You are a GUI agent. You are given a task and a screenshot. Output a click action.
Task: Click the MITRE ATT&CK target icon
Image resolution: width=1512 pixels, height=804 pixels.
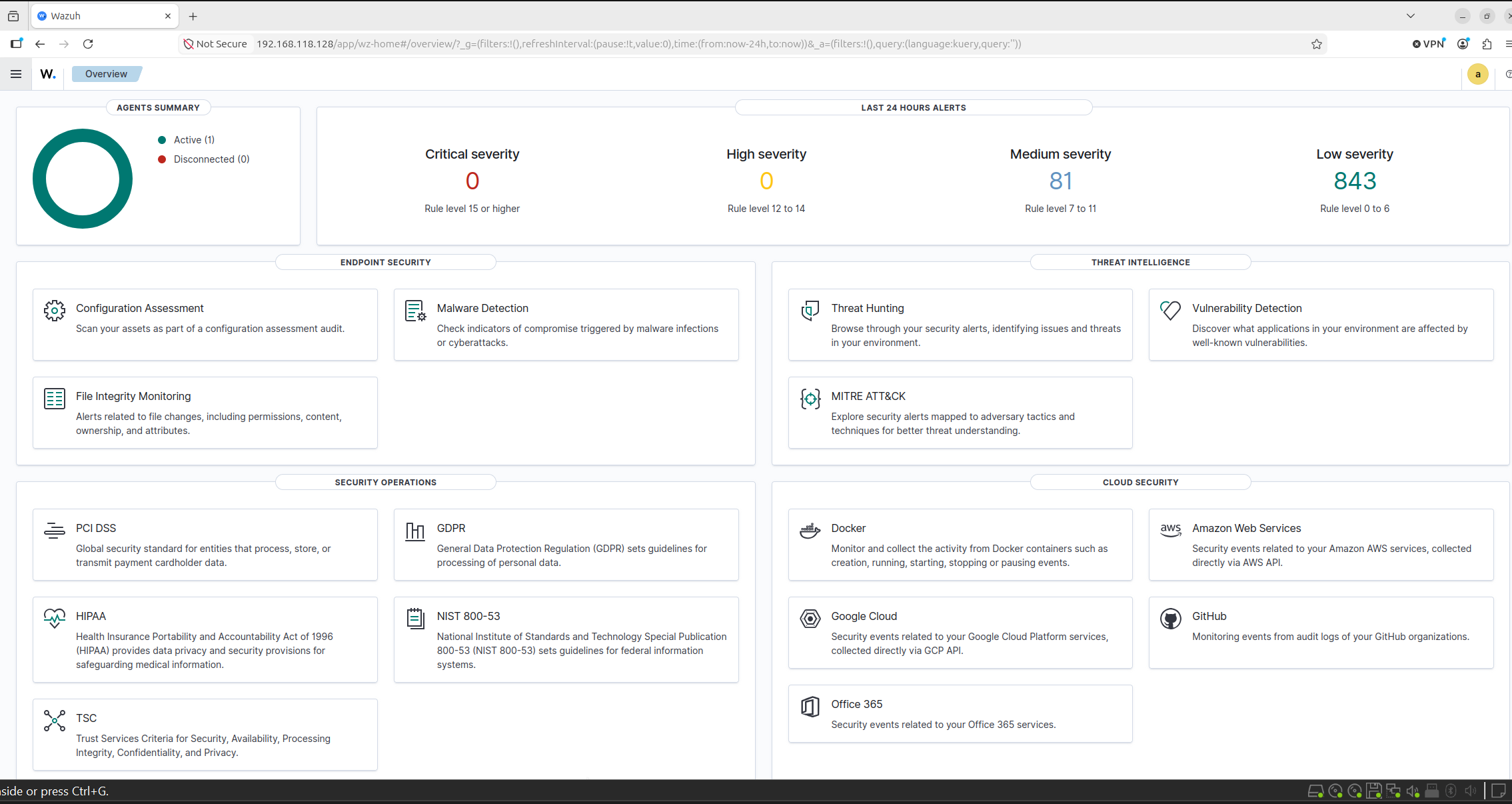pyautogui.click(x=810, y=398)
